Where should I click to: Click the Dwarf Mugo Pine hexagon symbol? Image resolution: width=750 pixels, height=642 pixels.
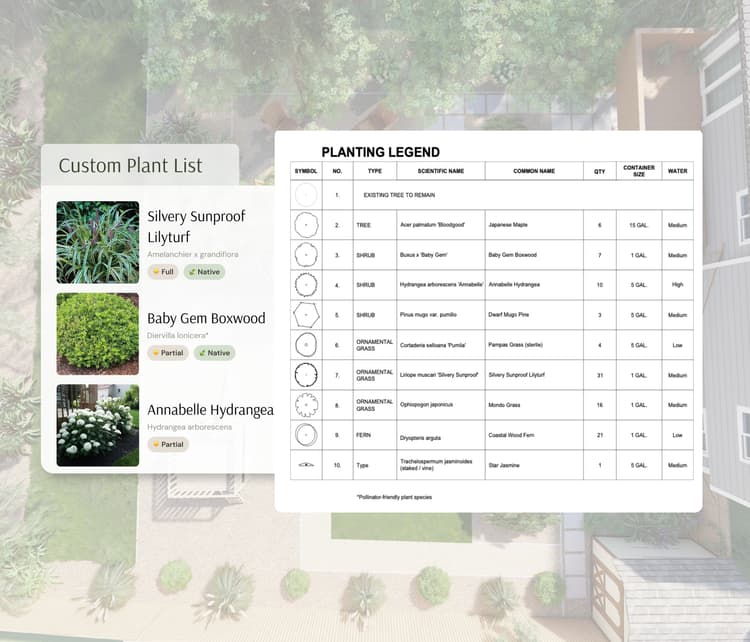click(306, 315)
